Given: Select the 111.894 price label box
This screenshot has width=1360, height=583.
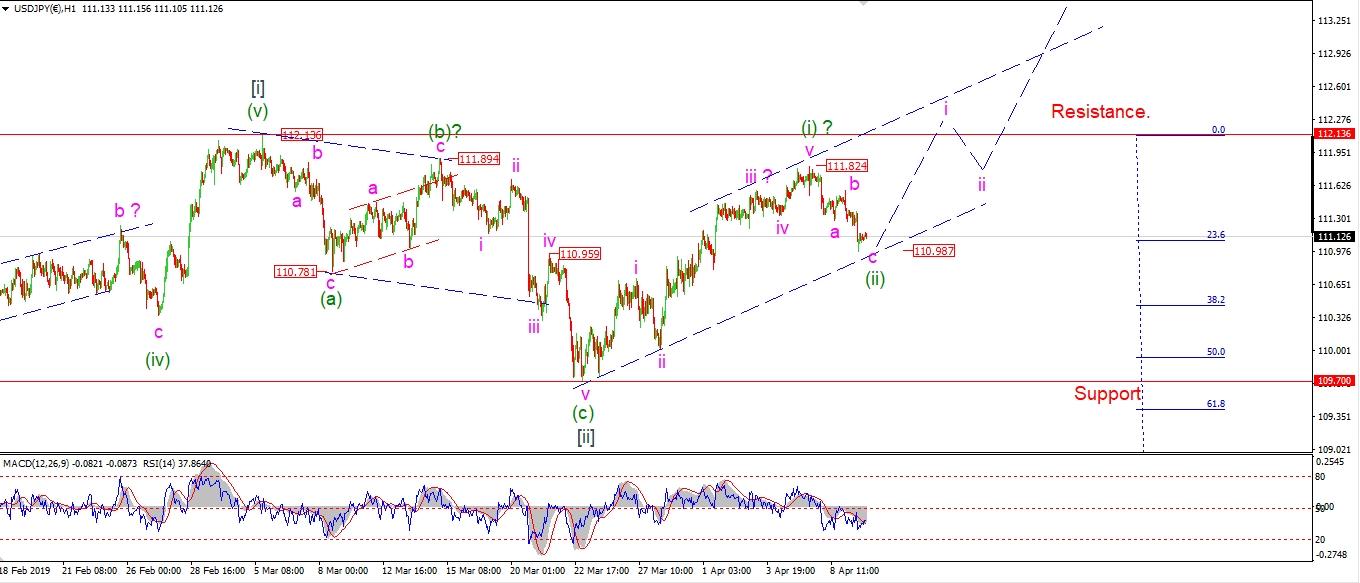Looking at the screenshot, I should (x=477, y=159).
